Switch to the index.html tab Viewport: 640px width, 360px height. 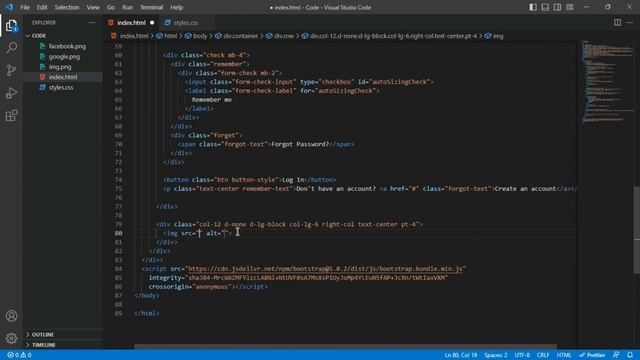[131, 23]
